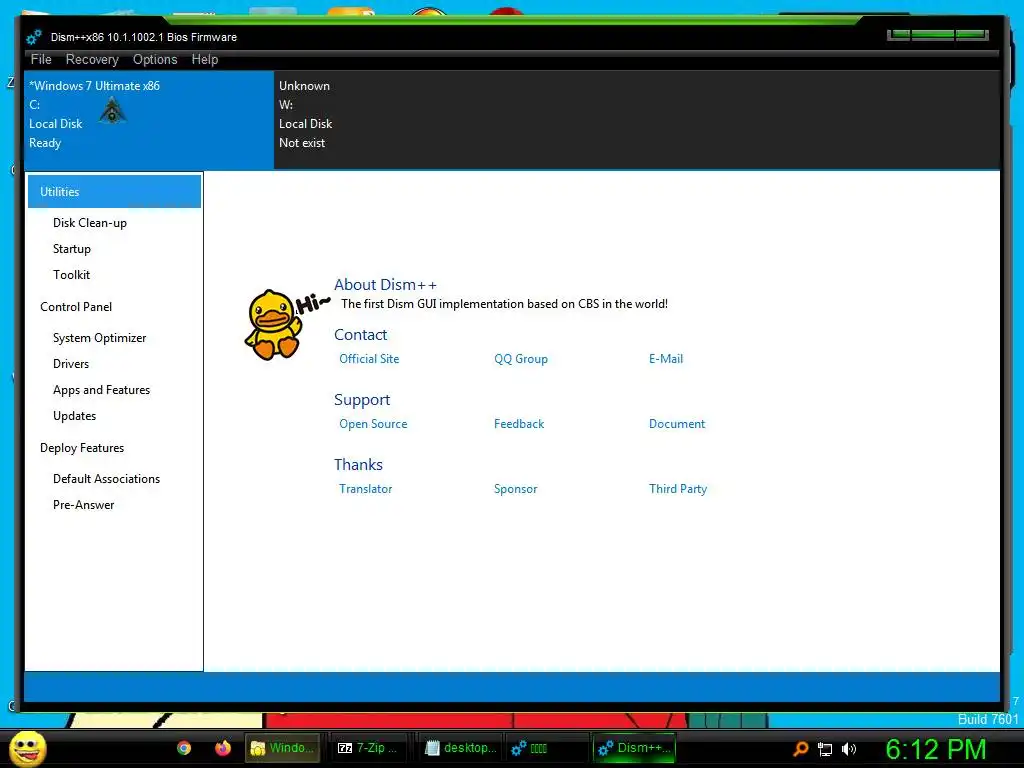
Task: Open the Open Source link
Action: click(373, 424)
